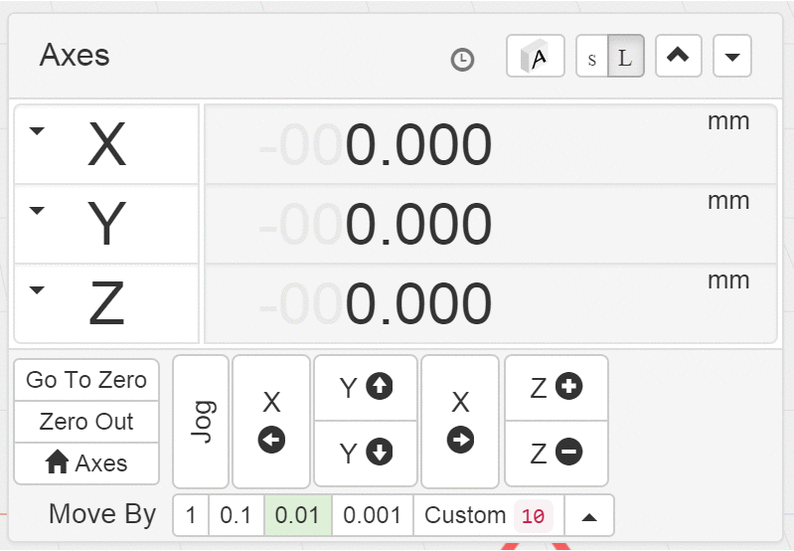
Task: Click the Custom move-by value 10
Action: [533, 516]
